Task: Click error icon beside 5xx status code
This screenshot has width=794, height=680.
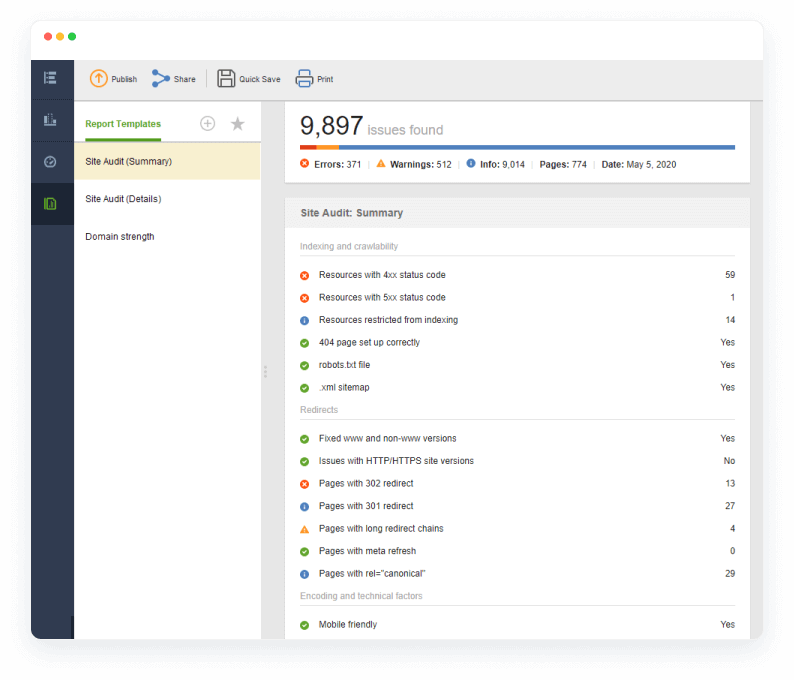Action: coord(304,298)
